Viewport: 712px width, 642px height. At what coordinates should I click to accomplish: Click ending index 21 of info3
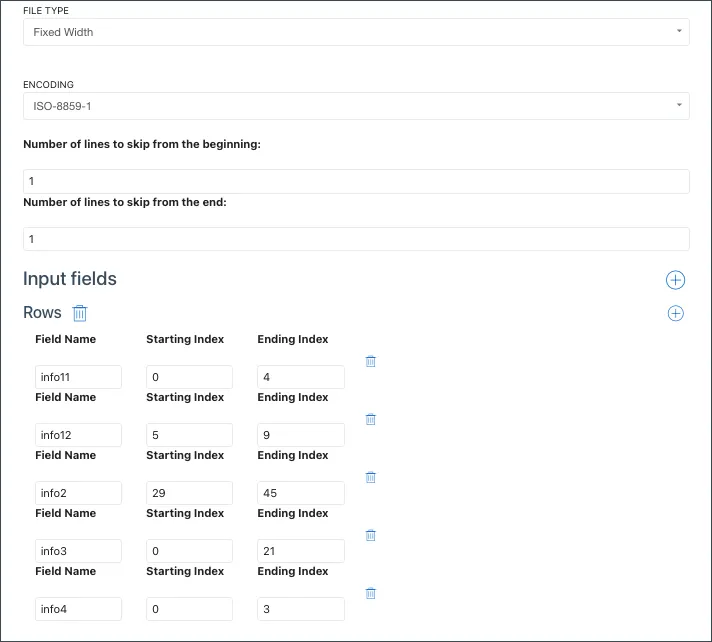[x=301, y=551]
